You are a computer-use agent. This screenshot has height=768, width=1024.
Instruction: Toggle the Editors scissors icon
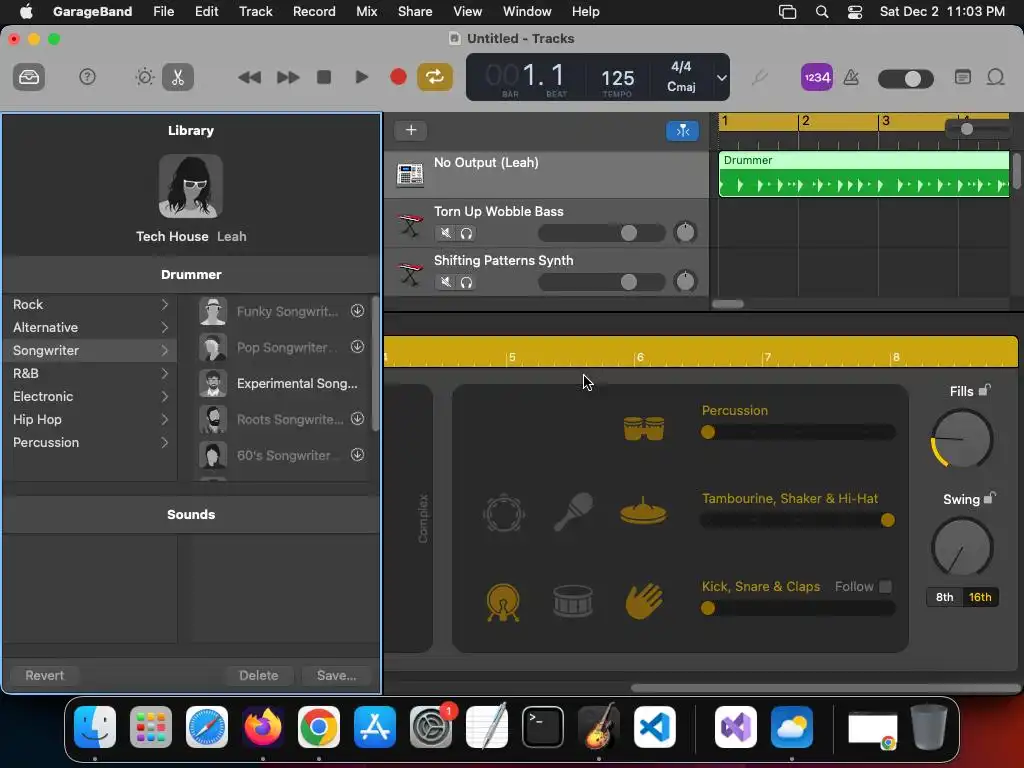[178, 77]
